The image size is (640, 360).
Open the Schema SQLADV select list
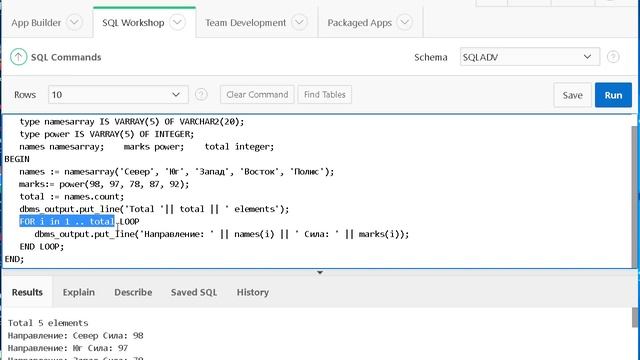[530, 57]
